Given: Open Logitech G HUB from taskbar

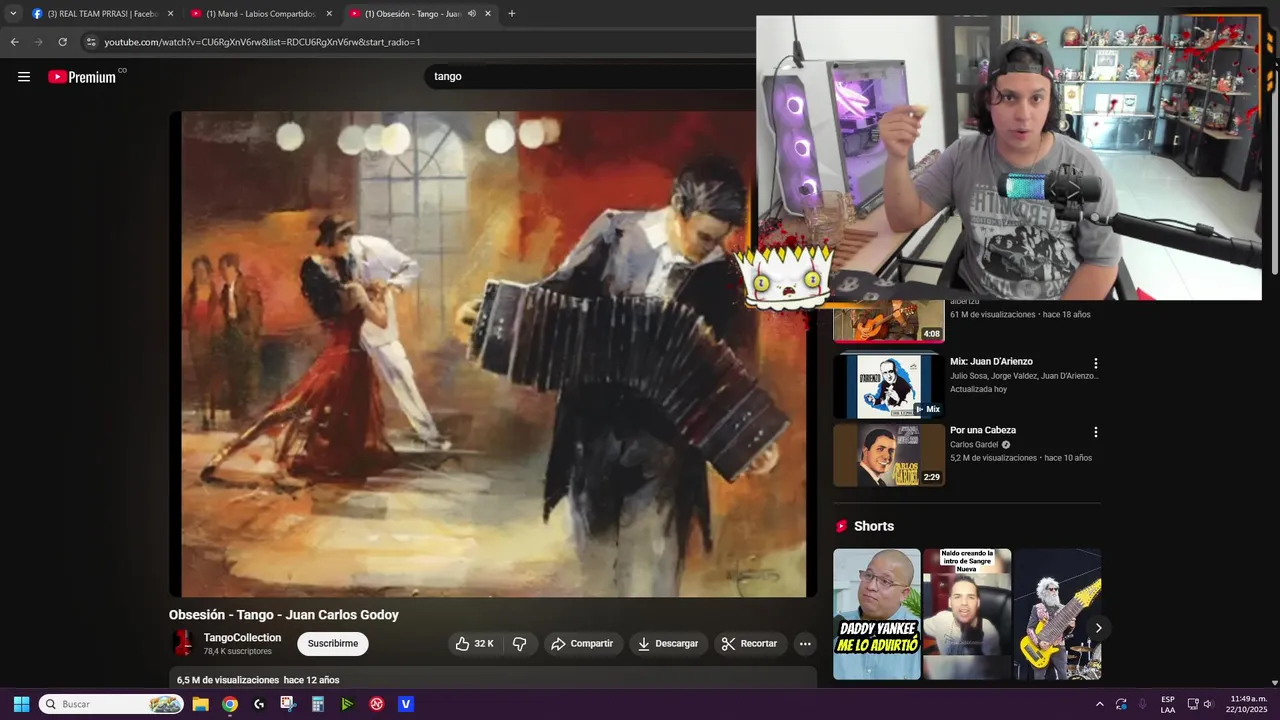Looking at the screenshot, I should pyautogui.click(x=259, y=704).
